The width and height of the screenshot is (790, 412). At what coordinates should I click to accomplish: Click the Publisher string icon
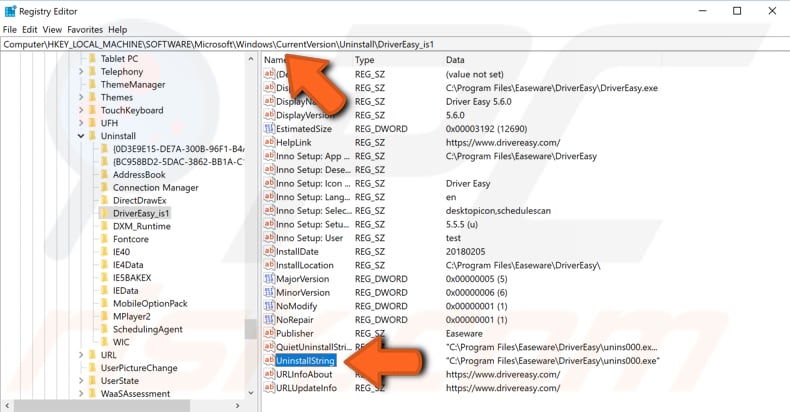pos(269,332)
